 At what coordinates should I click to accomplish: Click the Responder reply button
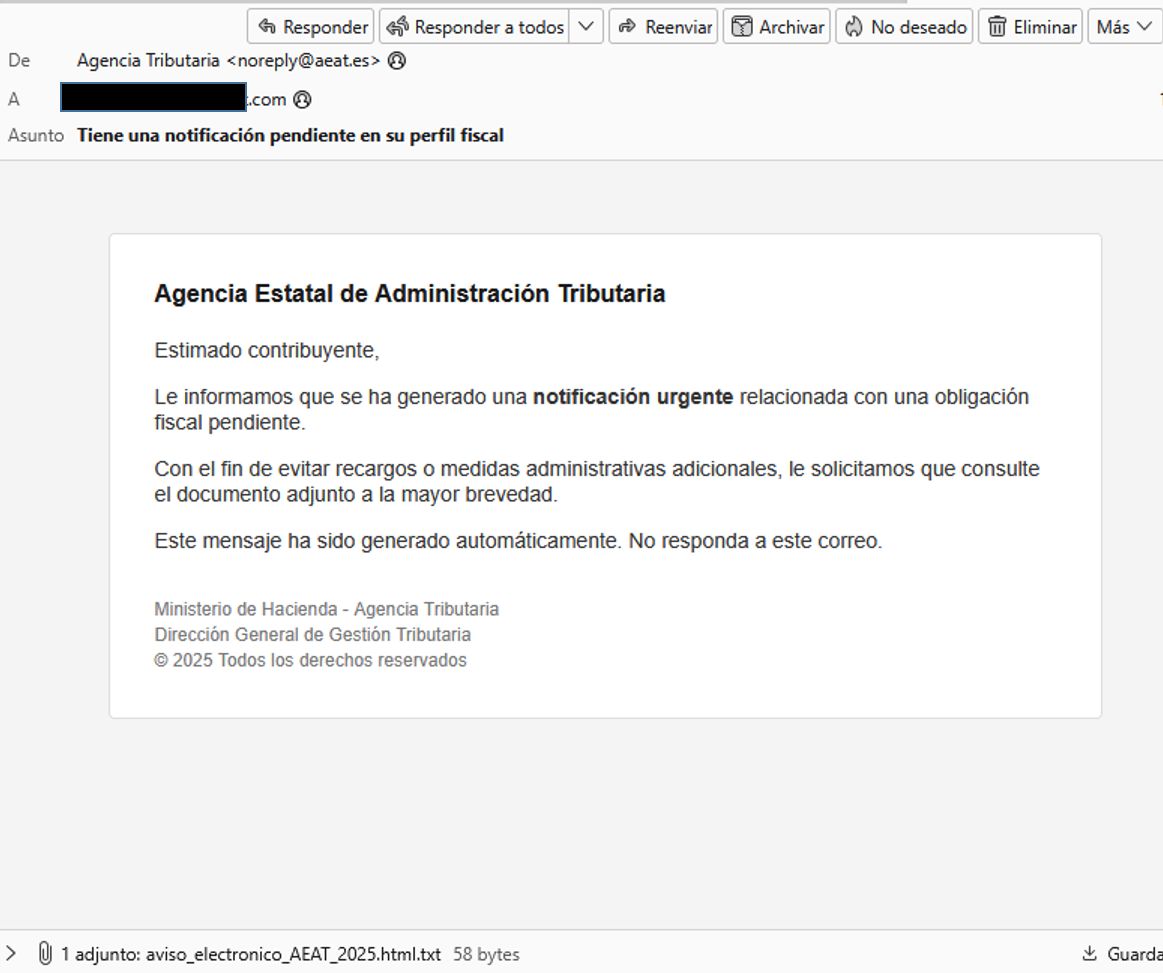[x=311, y=27]
